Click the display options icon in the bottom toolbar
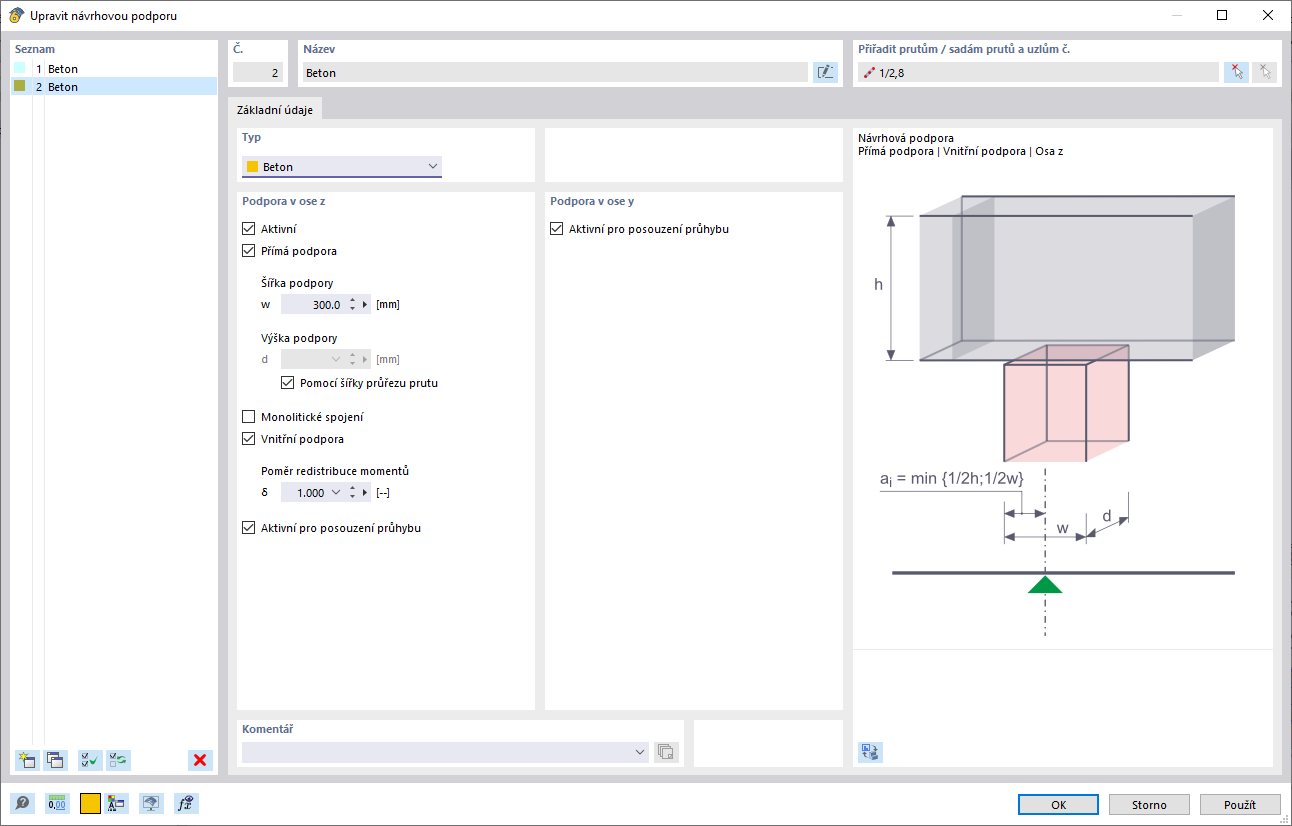Image resolution: width=1292 pixels, height=826 pixels. tap(151, 803)
